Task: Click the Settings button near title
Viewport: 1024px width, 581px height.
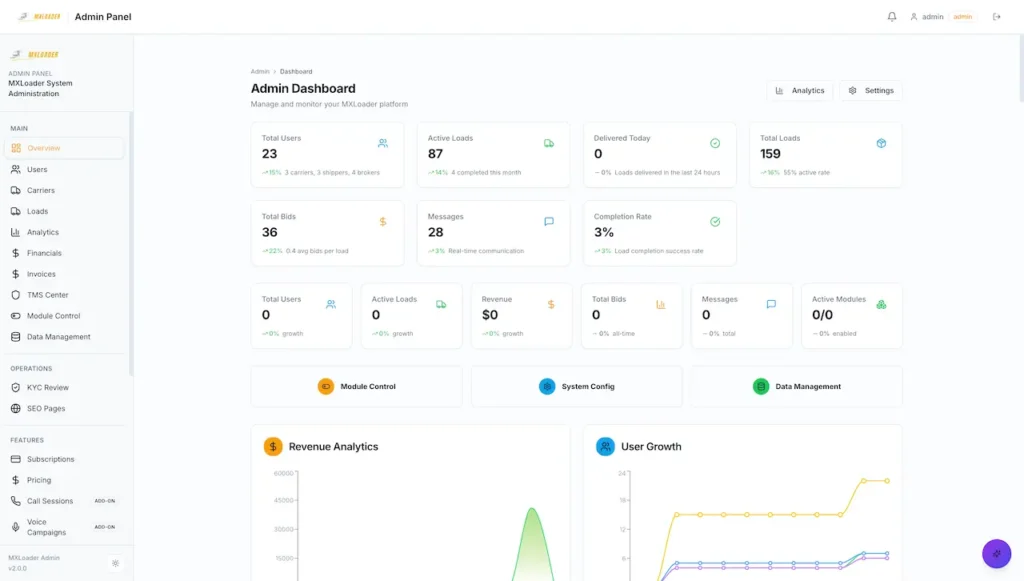Action: point(871,91)
